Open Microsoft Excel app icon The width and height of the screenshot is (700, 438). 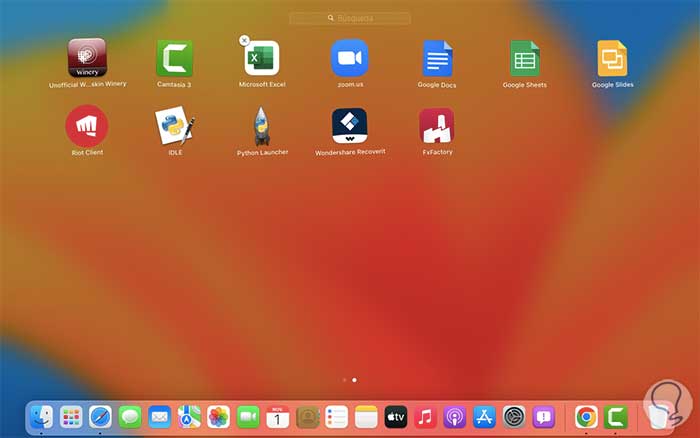coord(262,58)
